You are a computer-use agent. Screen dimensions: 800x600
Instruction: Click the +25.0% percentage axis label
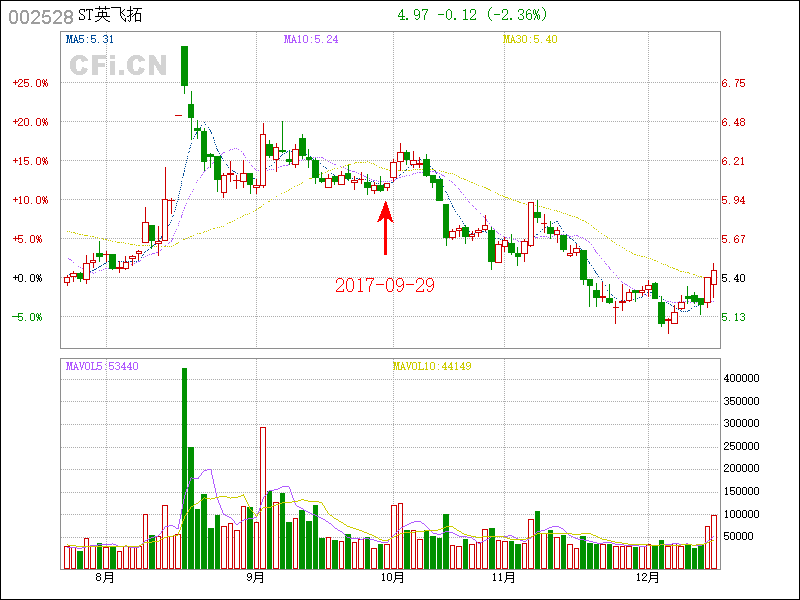(x=31, y=83)
